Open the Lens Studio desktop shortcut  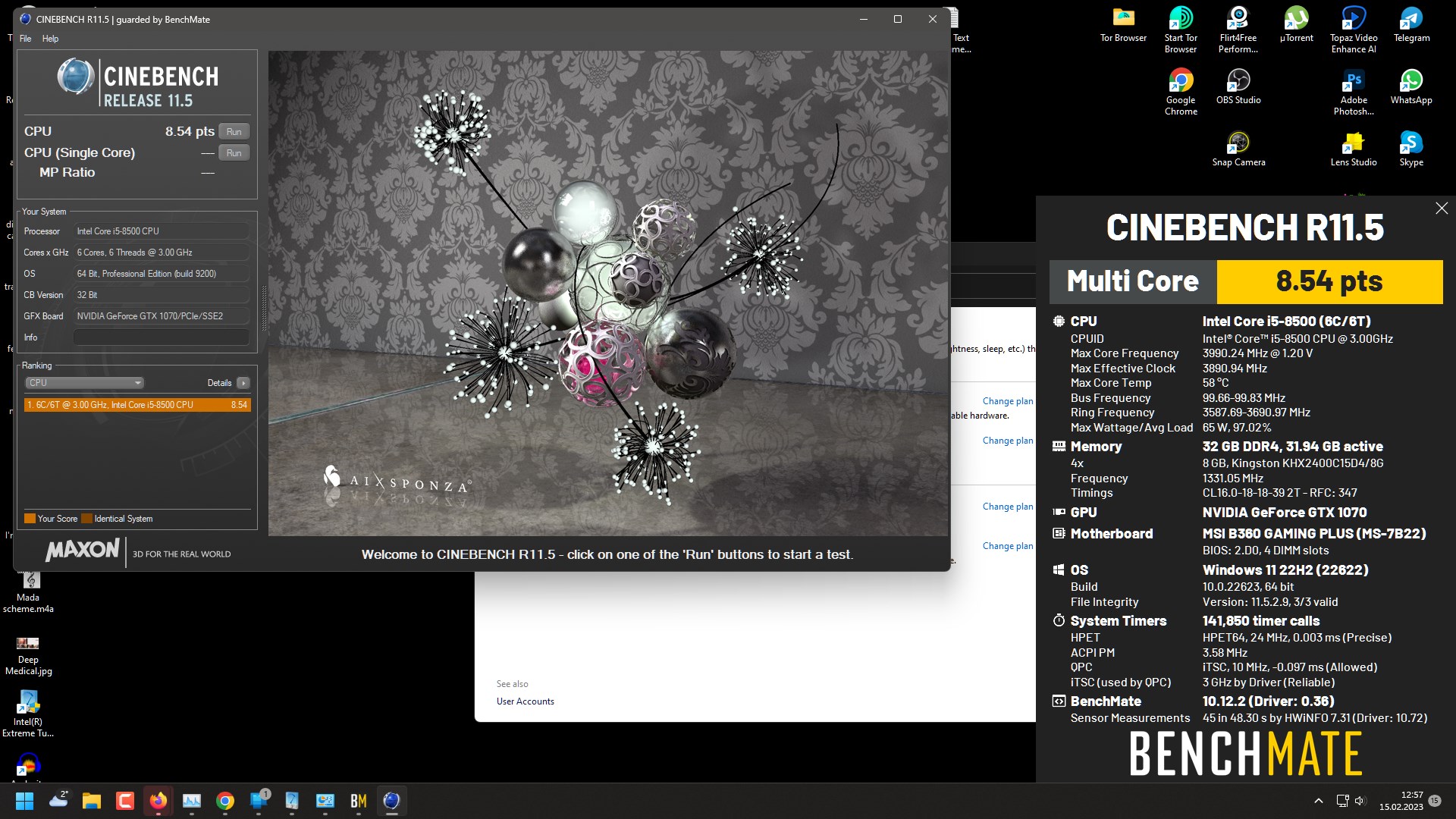pyautogui.click(x=1354, y=149)
